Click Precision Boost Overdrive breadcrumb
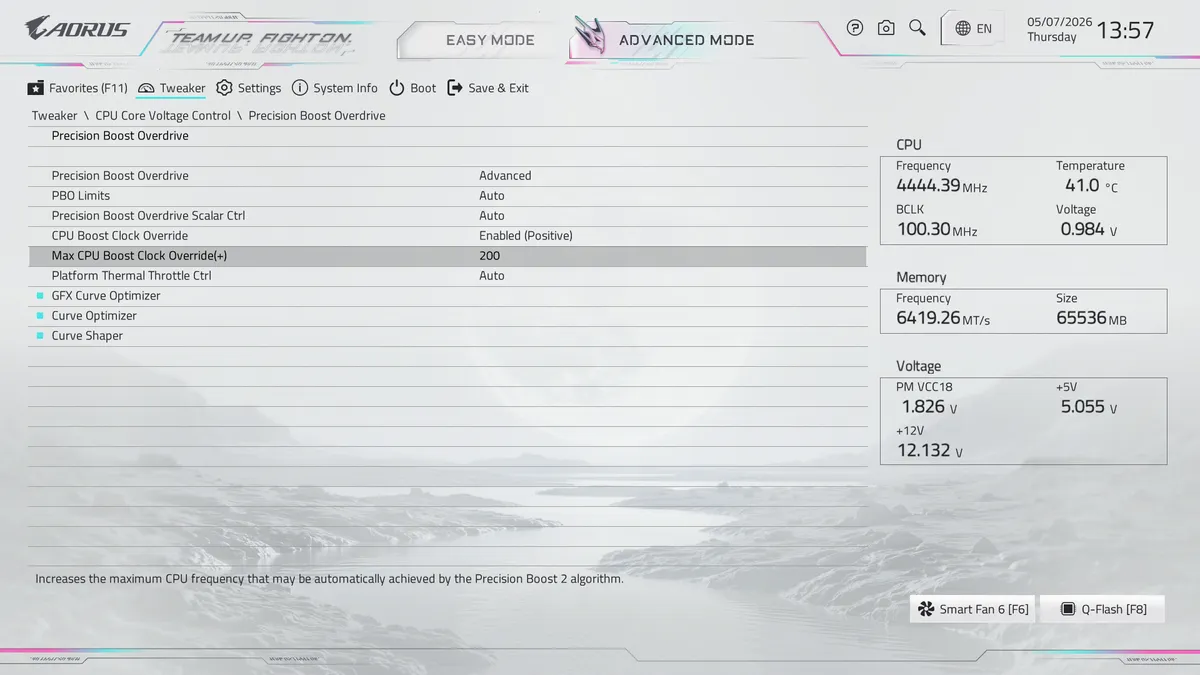 [x=317, y=116]
